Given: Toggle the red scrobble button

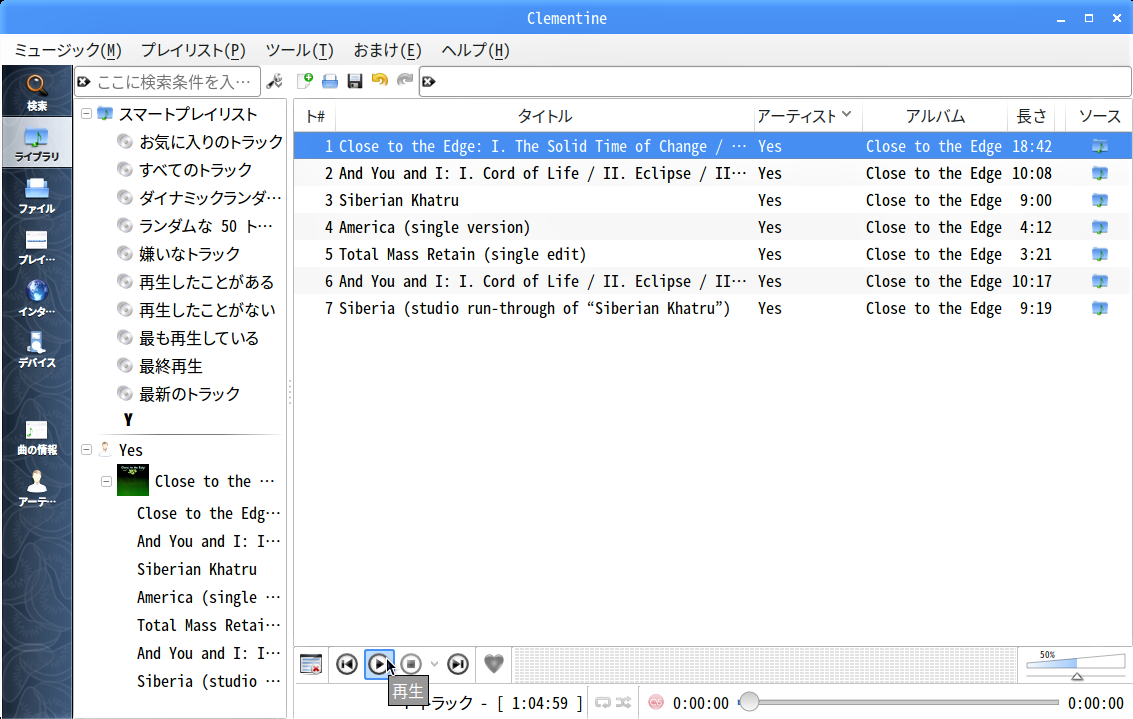Looking at the screenshot, I should 656,702.
